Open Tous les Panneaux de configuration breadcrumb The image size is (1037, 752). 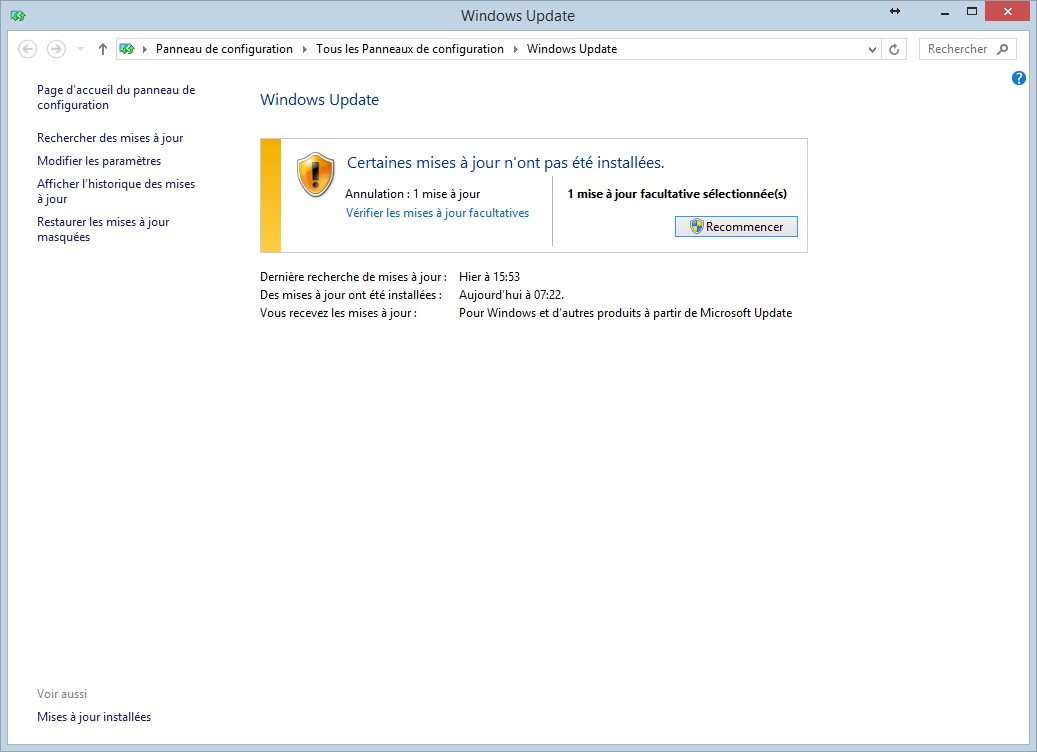point(409,49)
